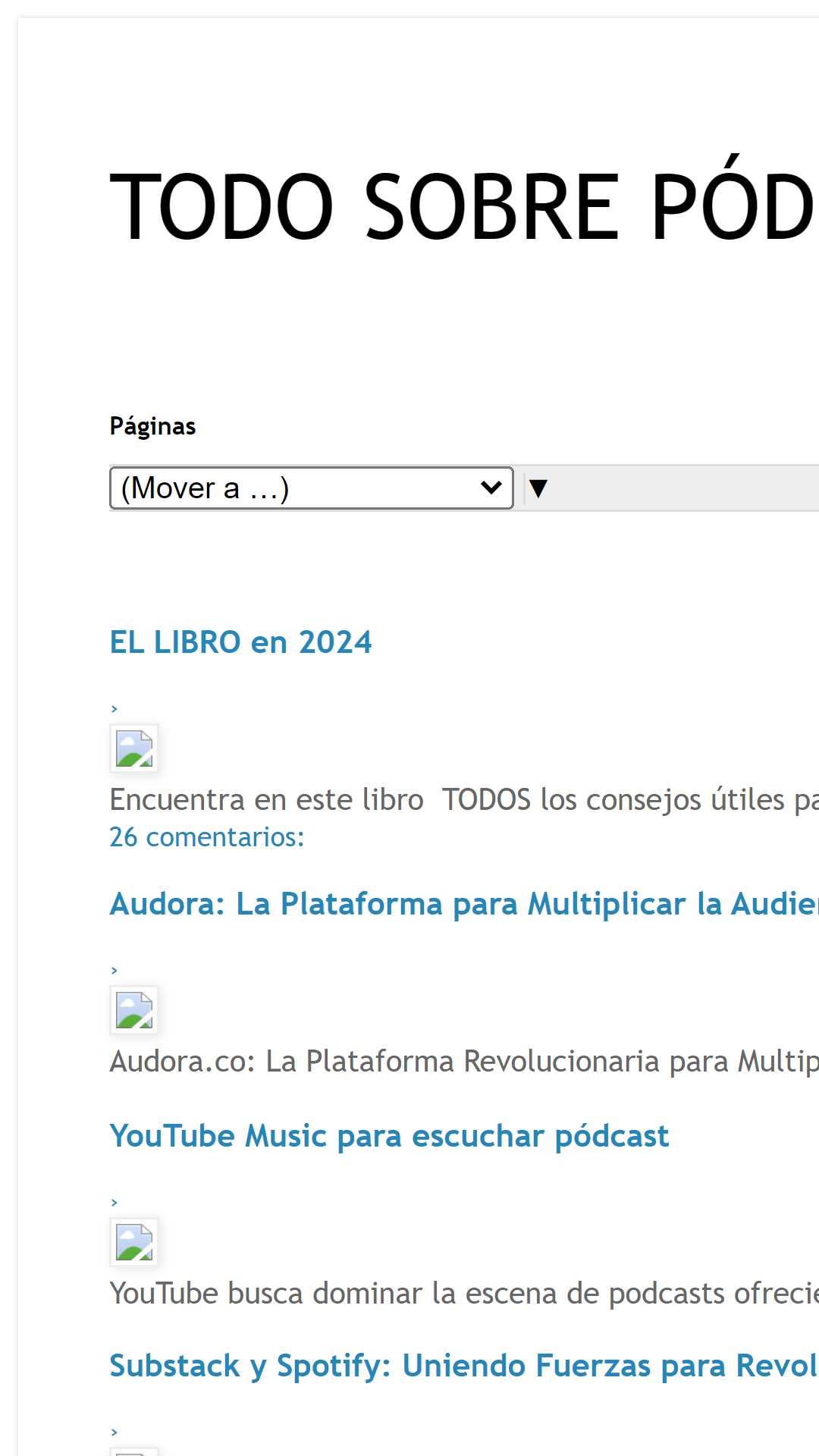819x1456 pixels.
Task: Click the small arrow under Substack y Spotify
Action: click(115, 1432)
